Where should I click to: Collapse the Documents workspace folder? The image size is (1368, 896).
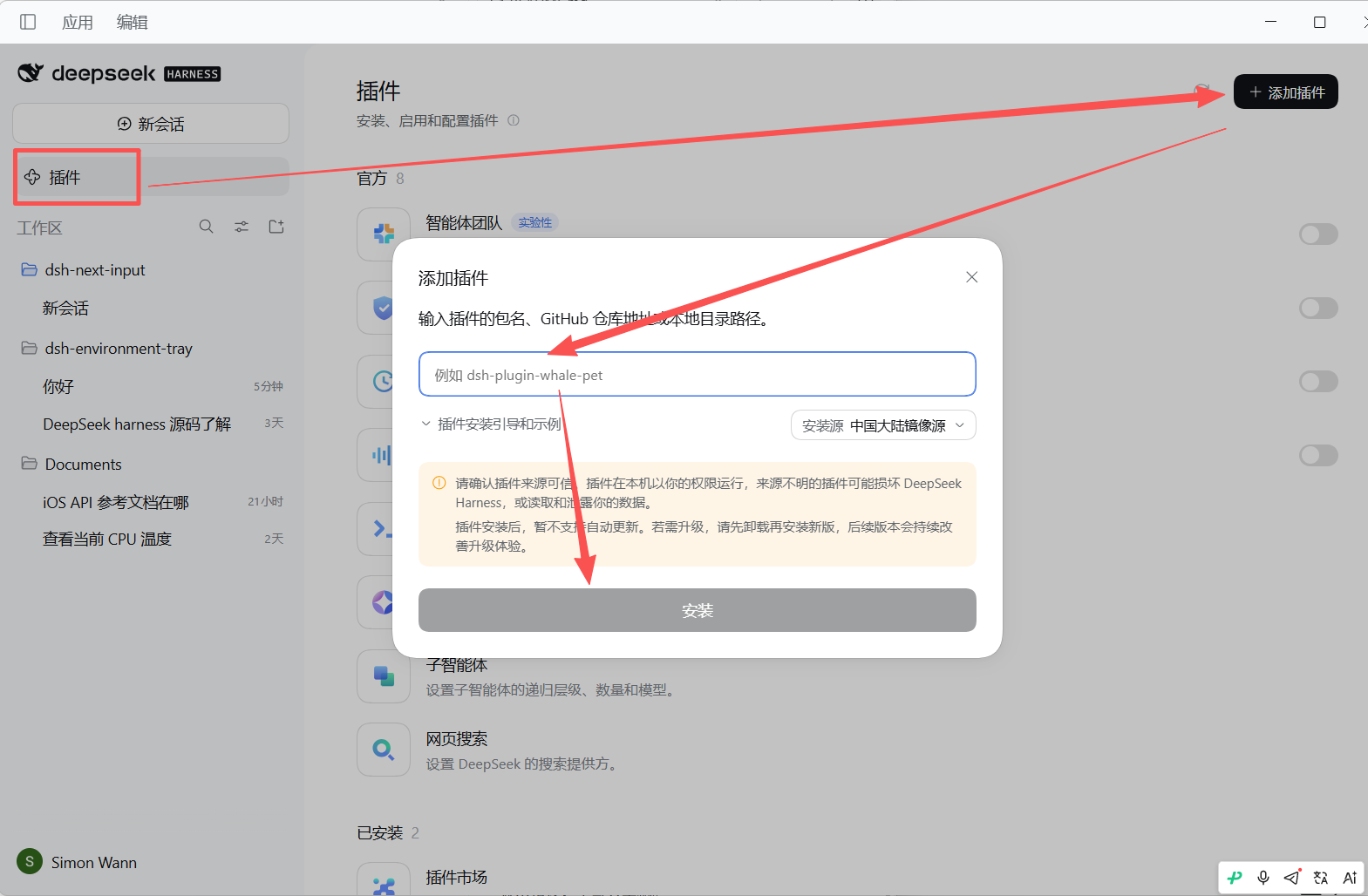29,464
